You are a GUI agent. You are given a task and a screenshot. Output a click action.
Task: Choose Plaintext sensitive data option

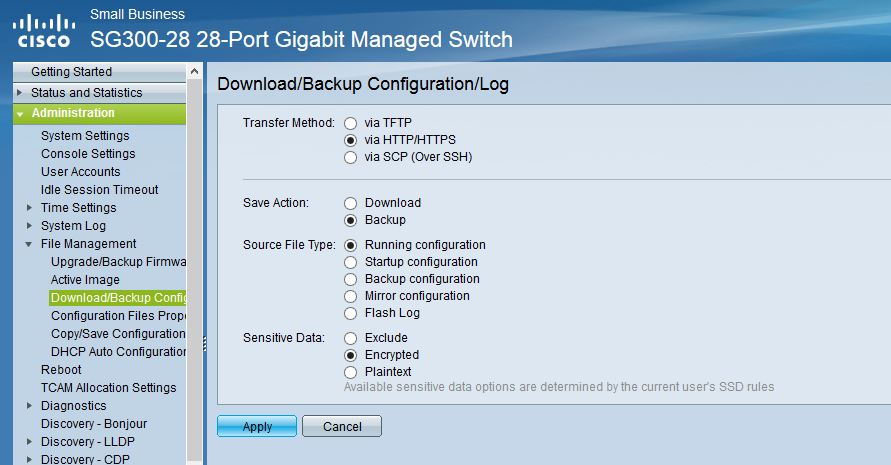coord(350,372)
